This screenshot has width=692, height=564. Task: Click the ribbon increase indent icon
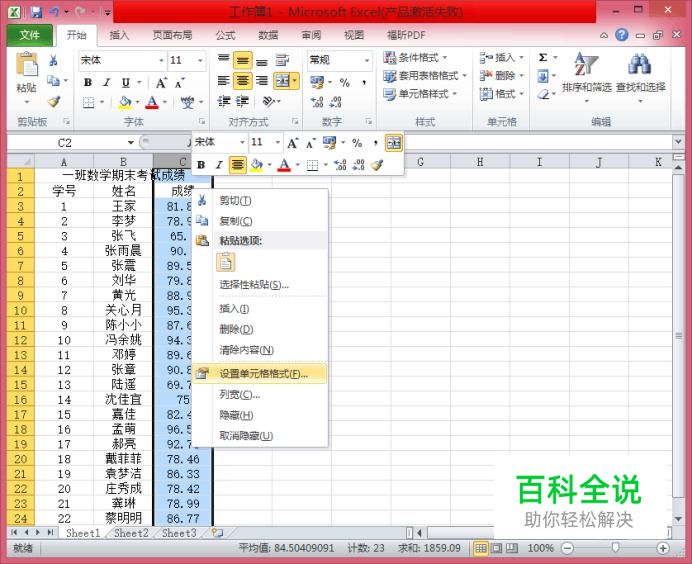click(242, 102)
